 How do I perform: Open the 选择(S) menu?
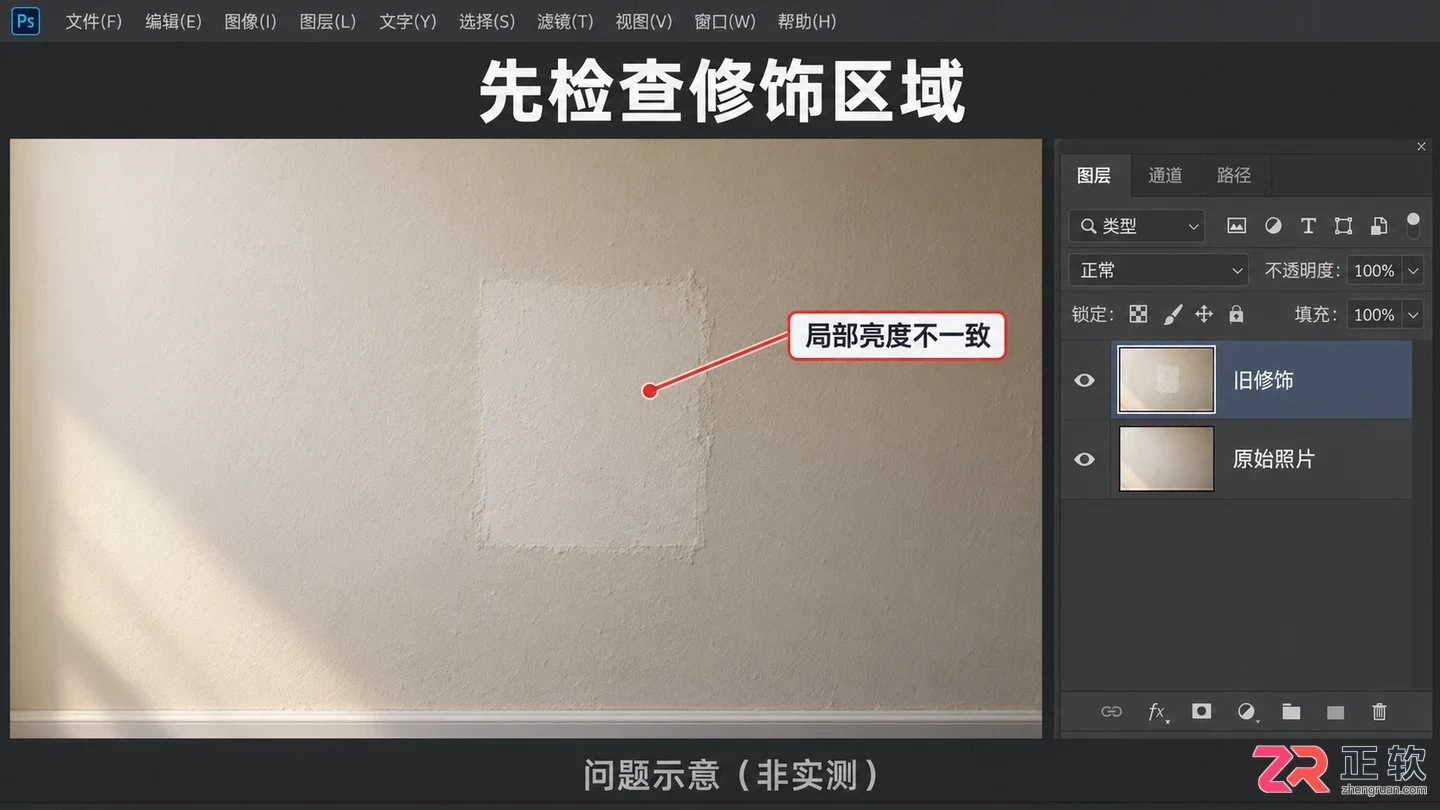click(x=487, y=21)
